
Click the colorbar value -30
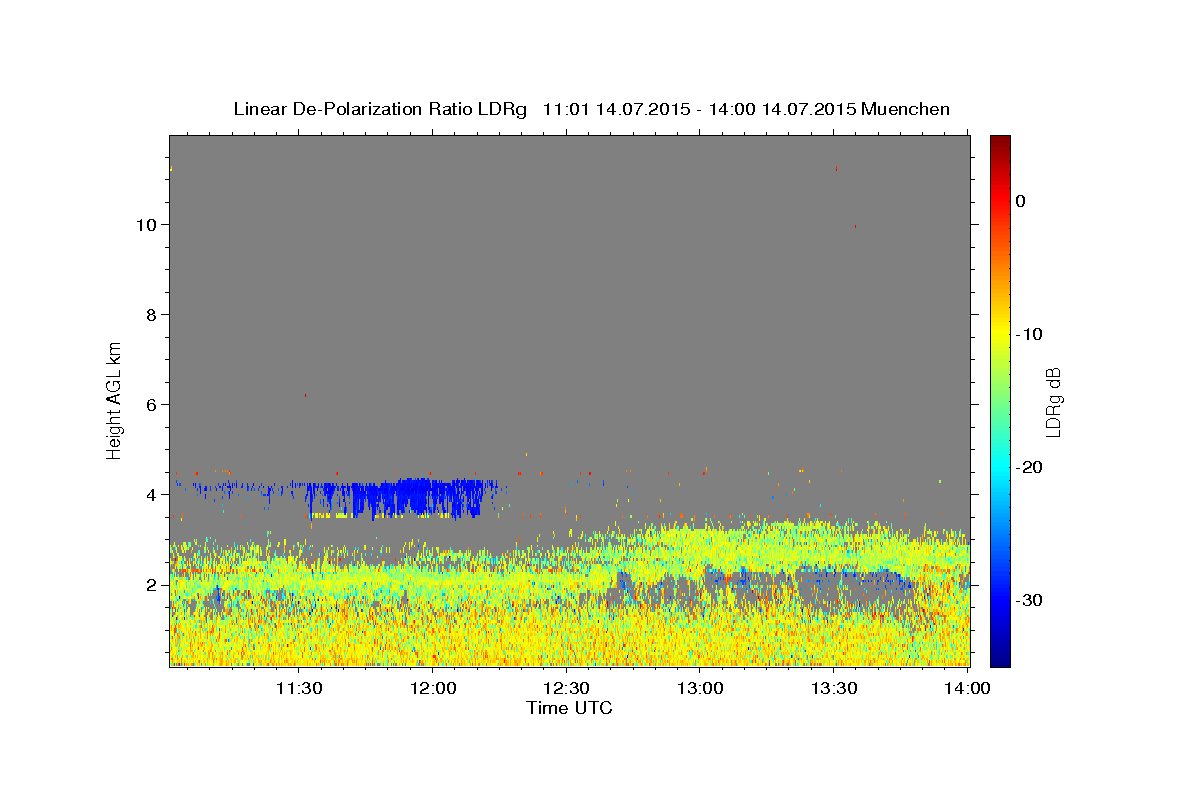[1030, 600]
